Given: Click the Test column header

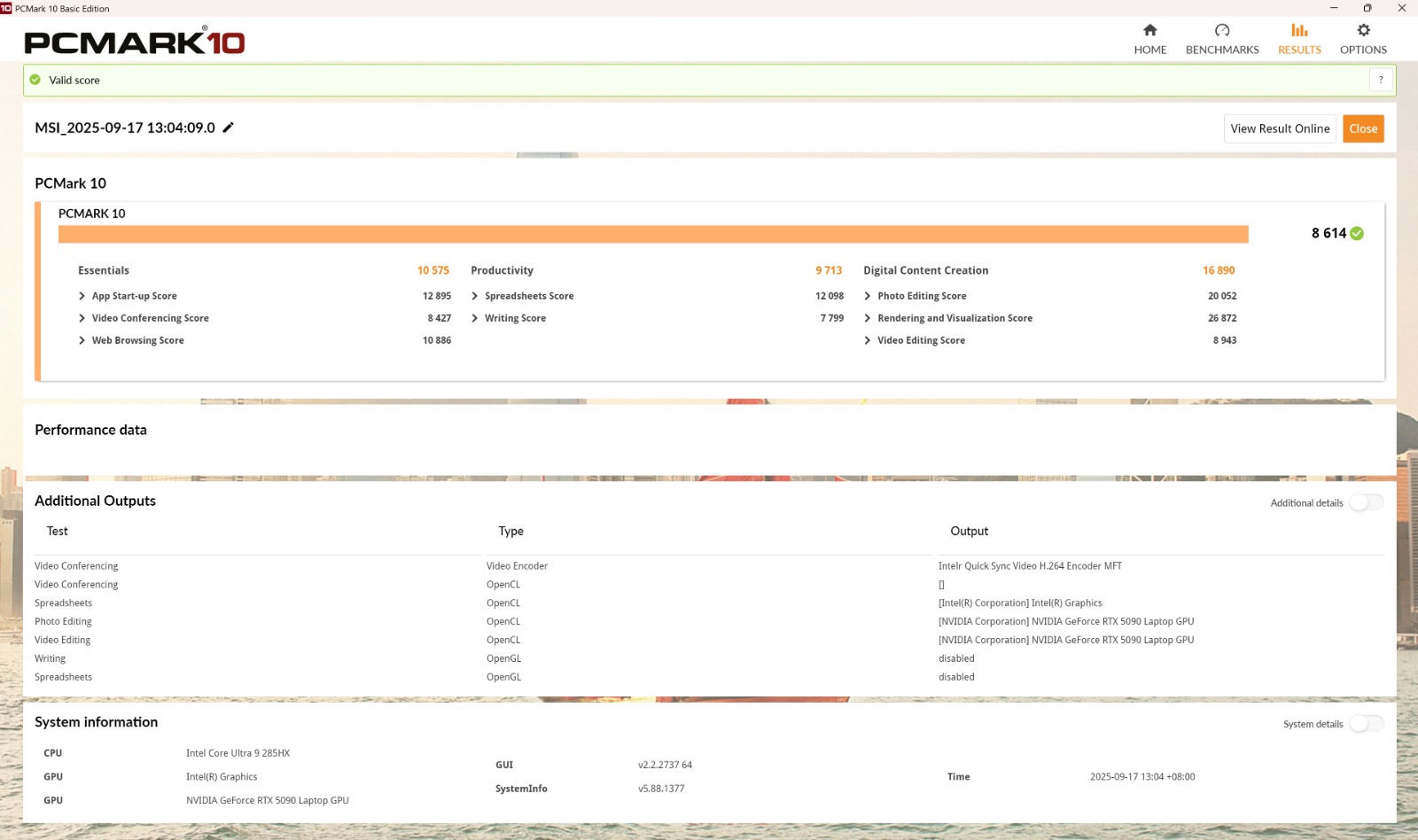Looking at the screenshot, I should pyautogui.click(x=58, y=532).
